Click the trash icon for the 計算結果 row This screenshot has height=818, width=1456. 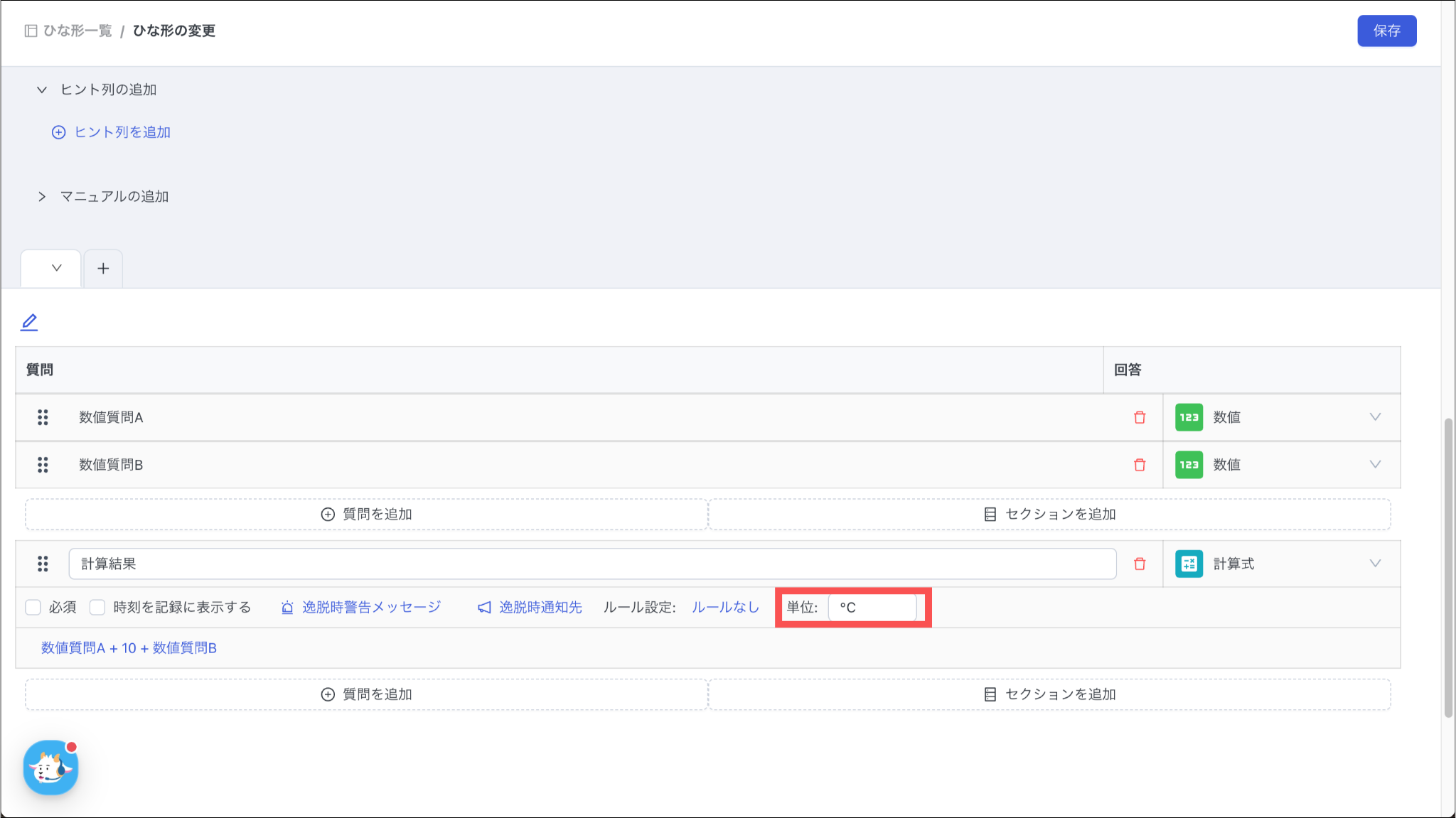coord(1140,564)
